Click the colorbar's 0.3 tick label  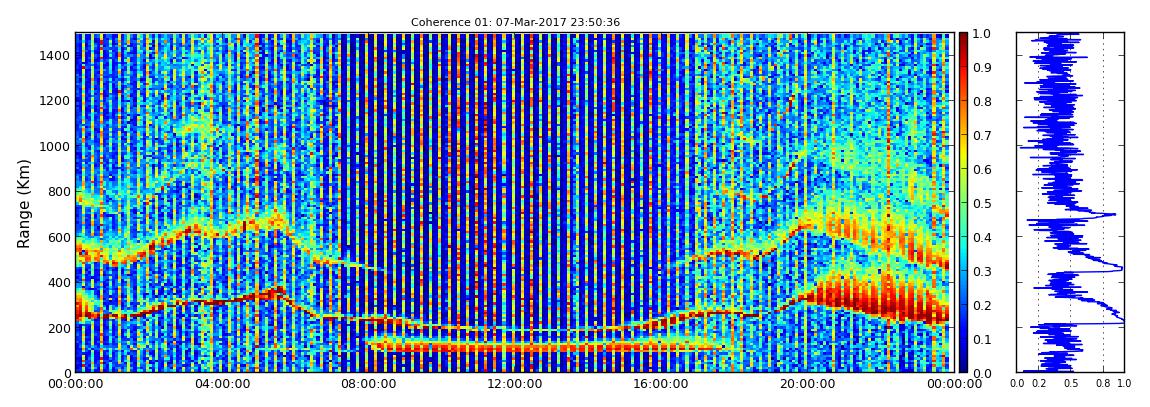pos(982,272)
